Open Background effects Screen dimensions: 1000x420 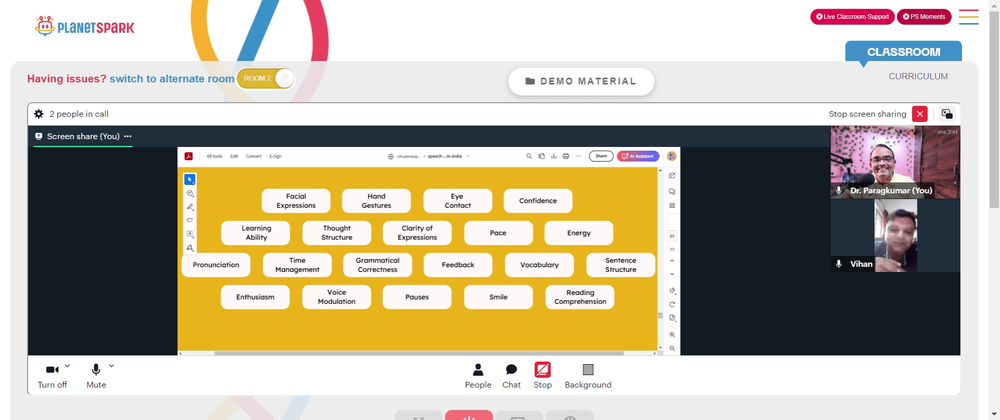(588, 376)
